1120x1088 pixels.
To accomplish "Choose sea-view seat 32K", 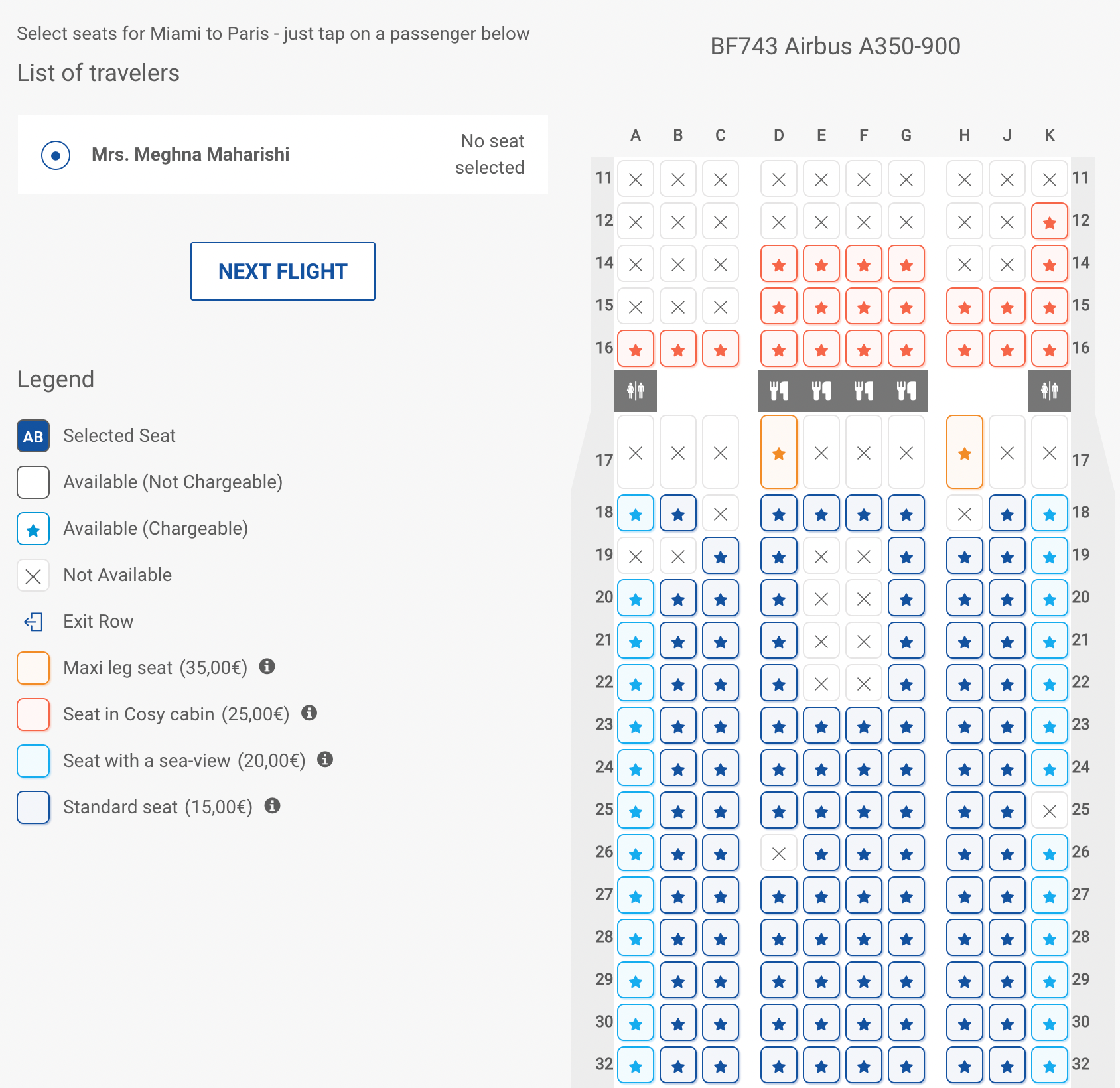I will (1050, 1065).
